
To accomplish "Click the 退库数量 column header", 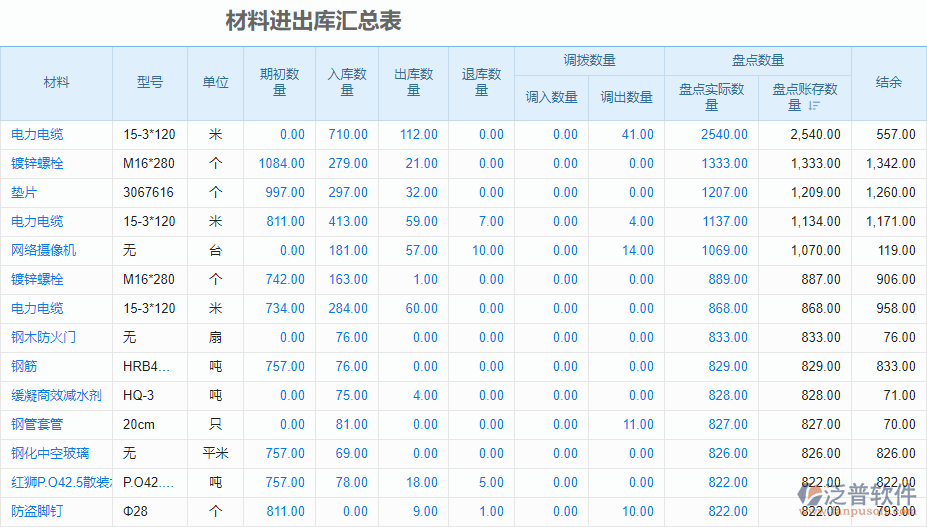I will click(481, 83).
